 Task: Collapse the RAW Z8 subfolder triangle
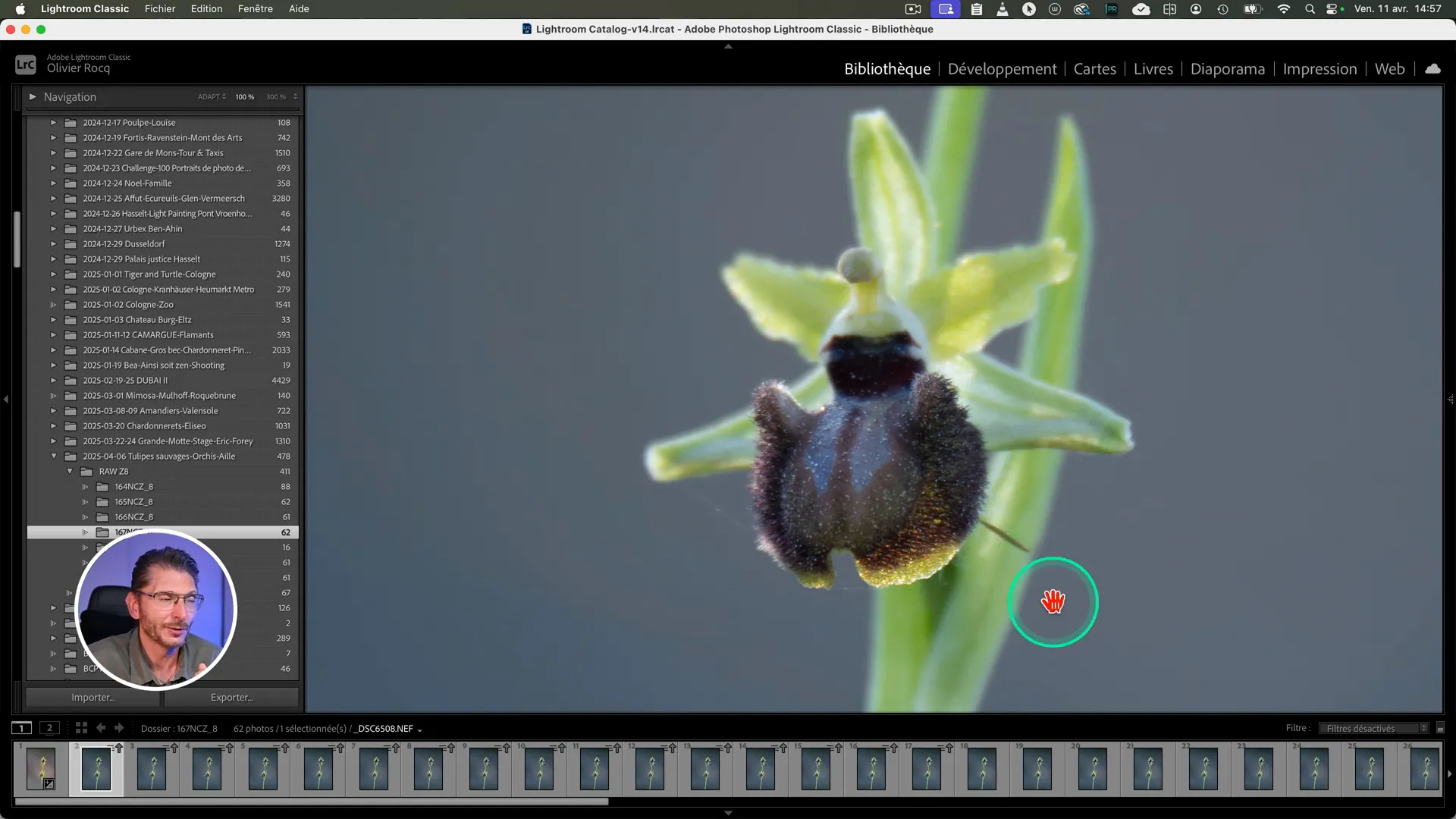[70, 471]
